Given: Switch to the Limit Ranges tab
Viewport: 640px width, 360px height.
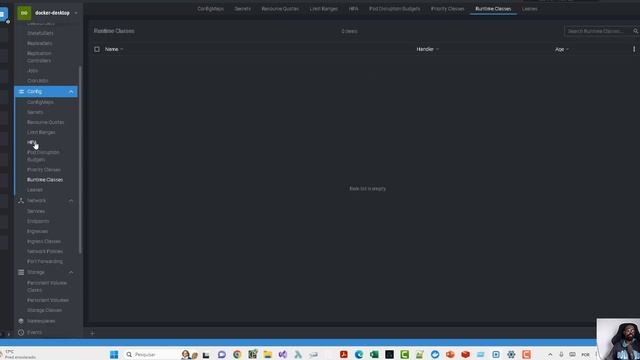Looking at the screenshot, I should (x=324, y=9).
